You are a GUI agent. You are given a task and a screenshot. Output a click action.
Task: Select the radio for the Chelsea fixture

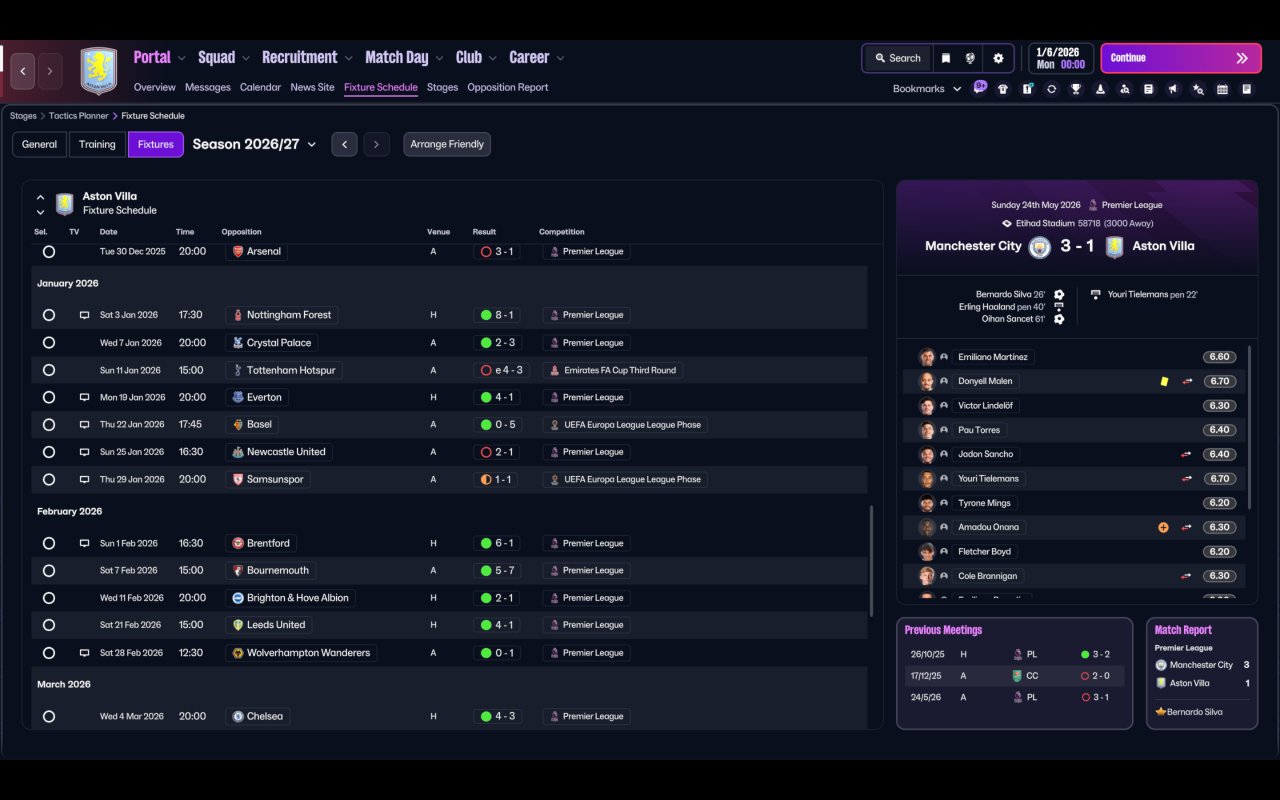coord(49,717)
